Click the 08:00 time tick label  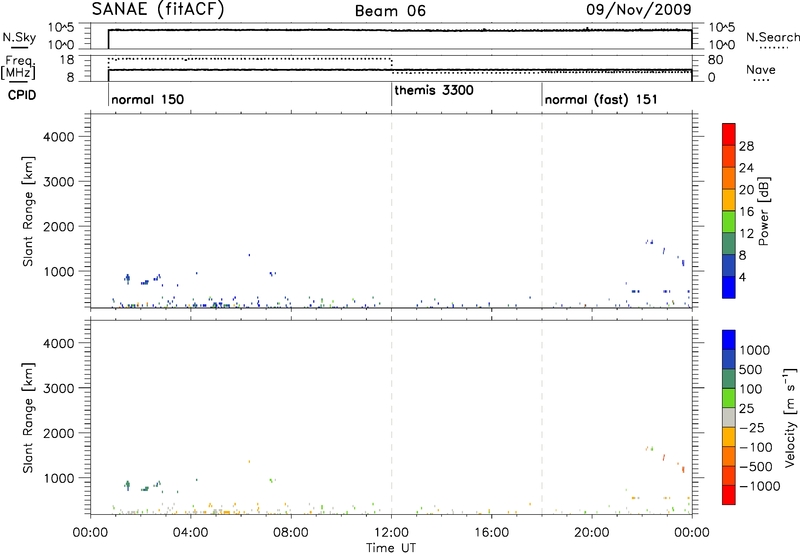291,533
